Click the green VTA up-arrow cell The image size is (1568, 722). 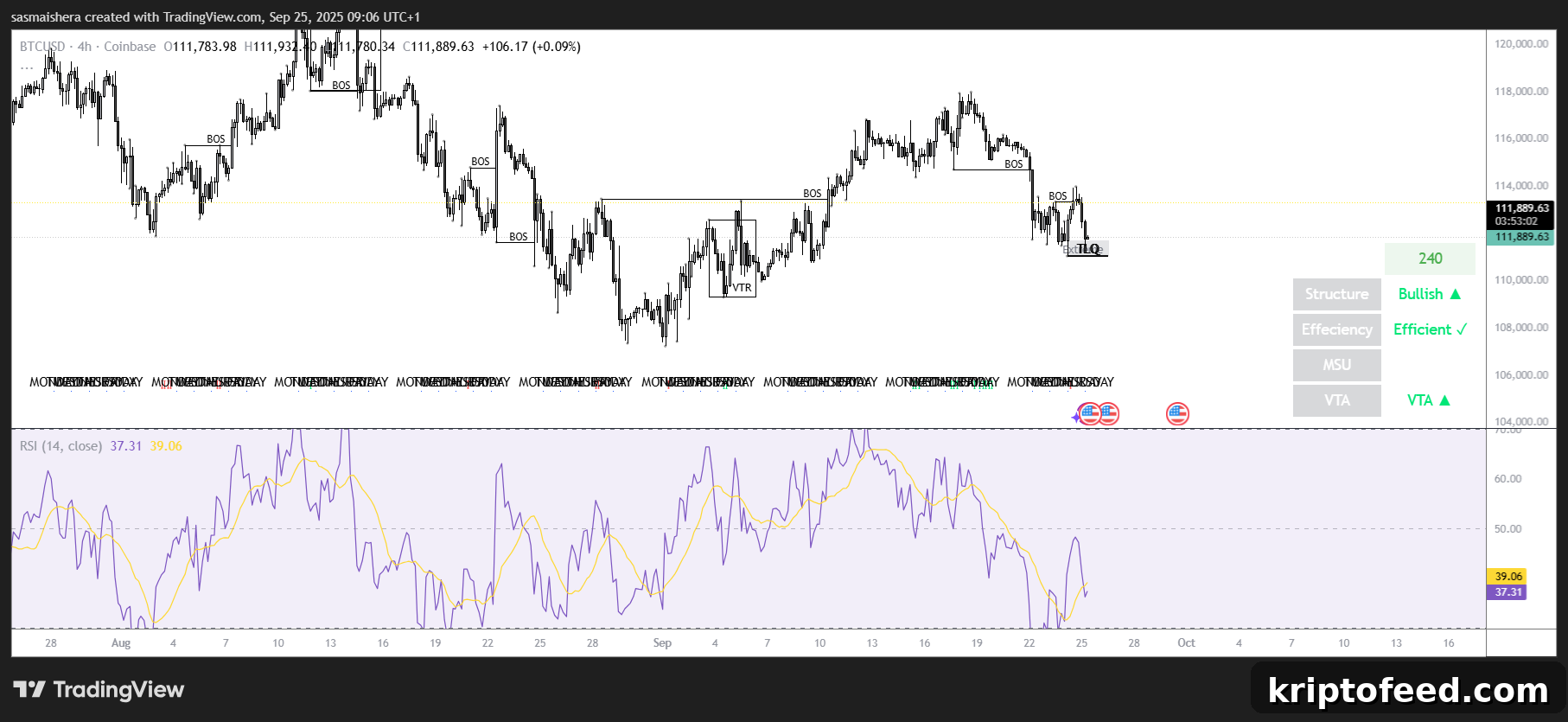pos(1430,400)
